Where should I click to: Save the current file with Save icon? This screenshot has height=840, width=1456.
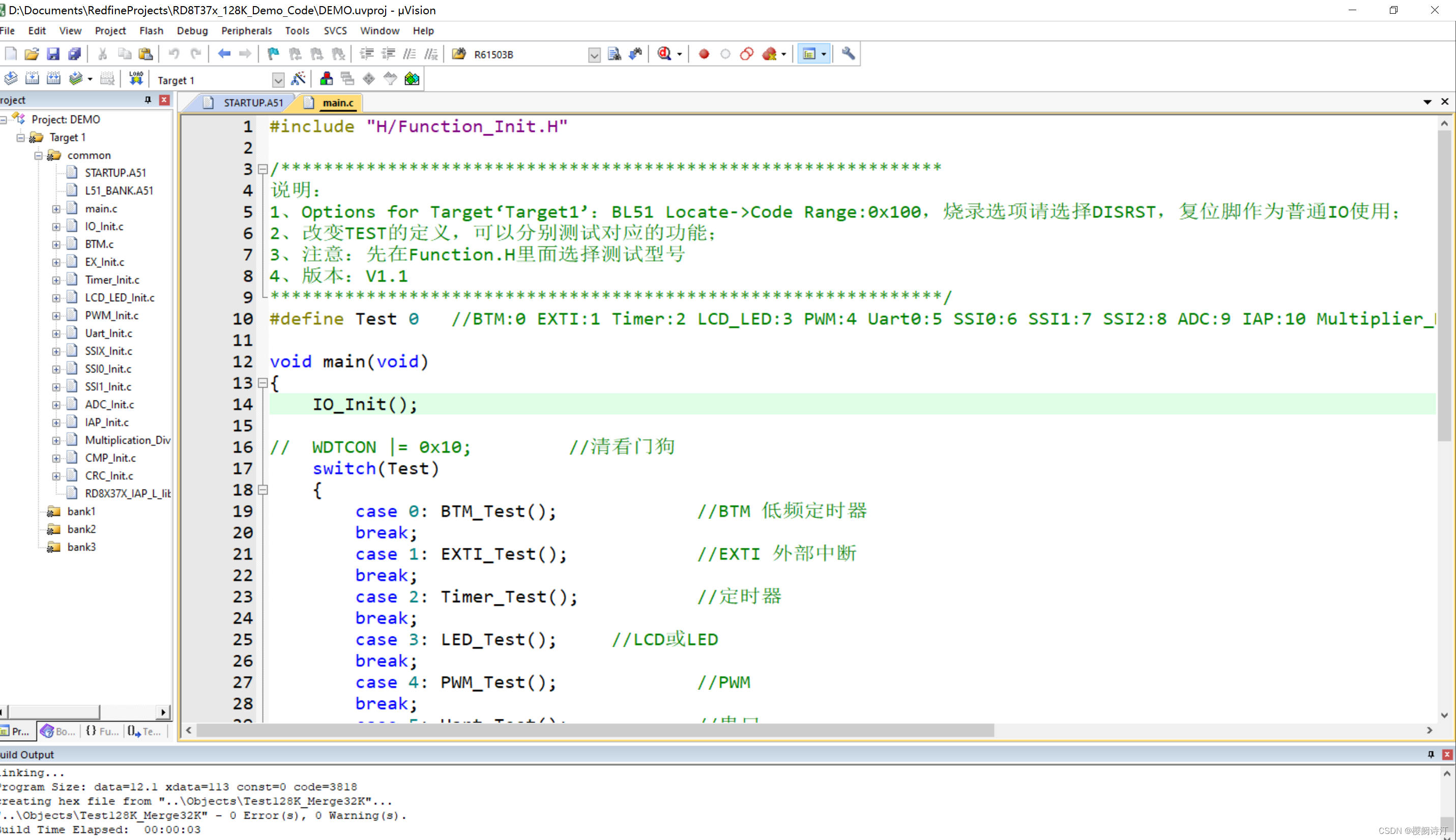tap(53, 54)
